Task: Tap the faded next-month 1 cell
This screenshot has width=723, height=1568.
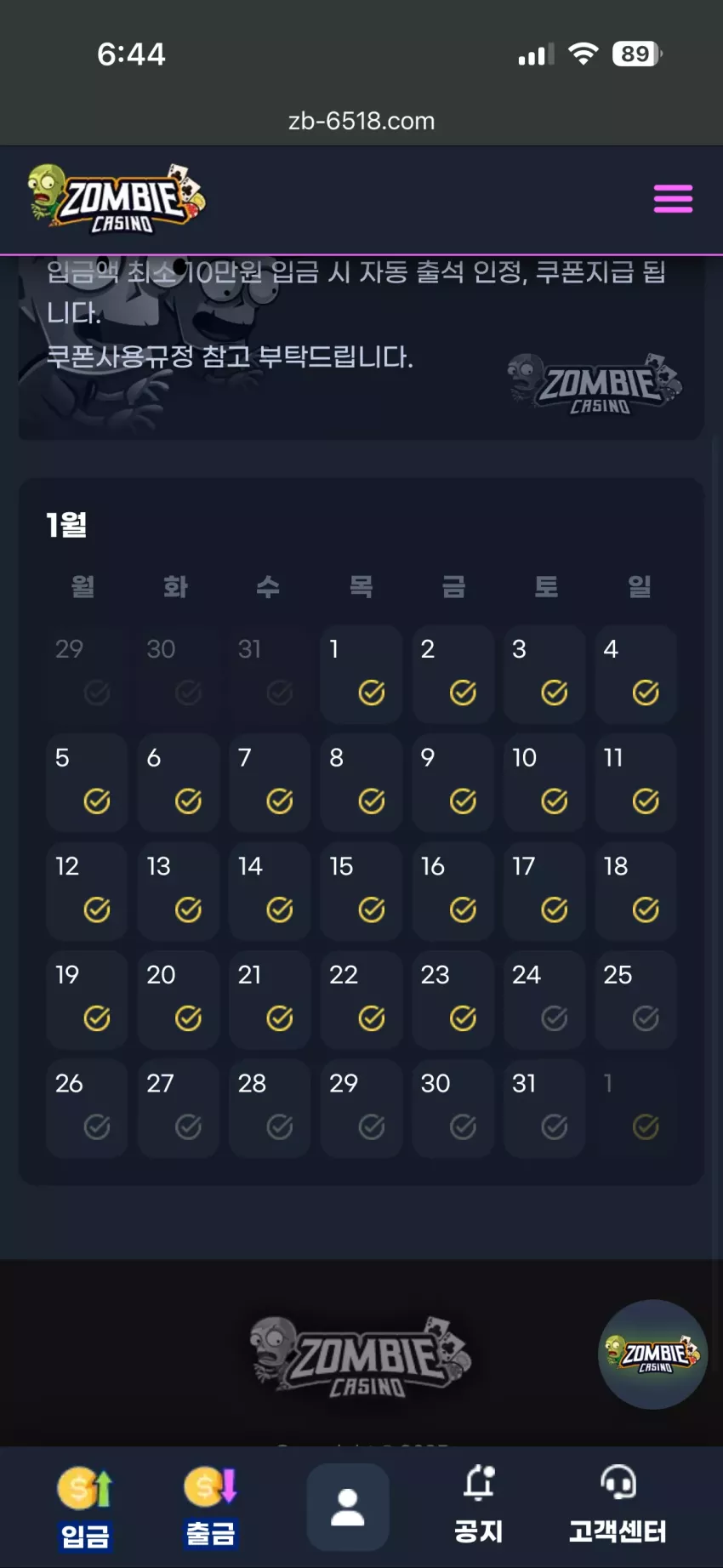Action: 636,1109
